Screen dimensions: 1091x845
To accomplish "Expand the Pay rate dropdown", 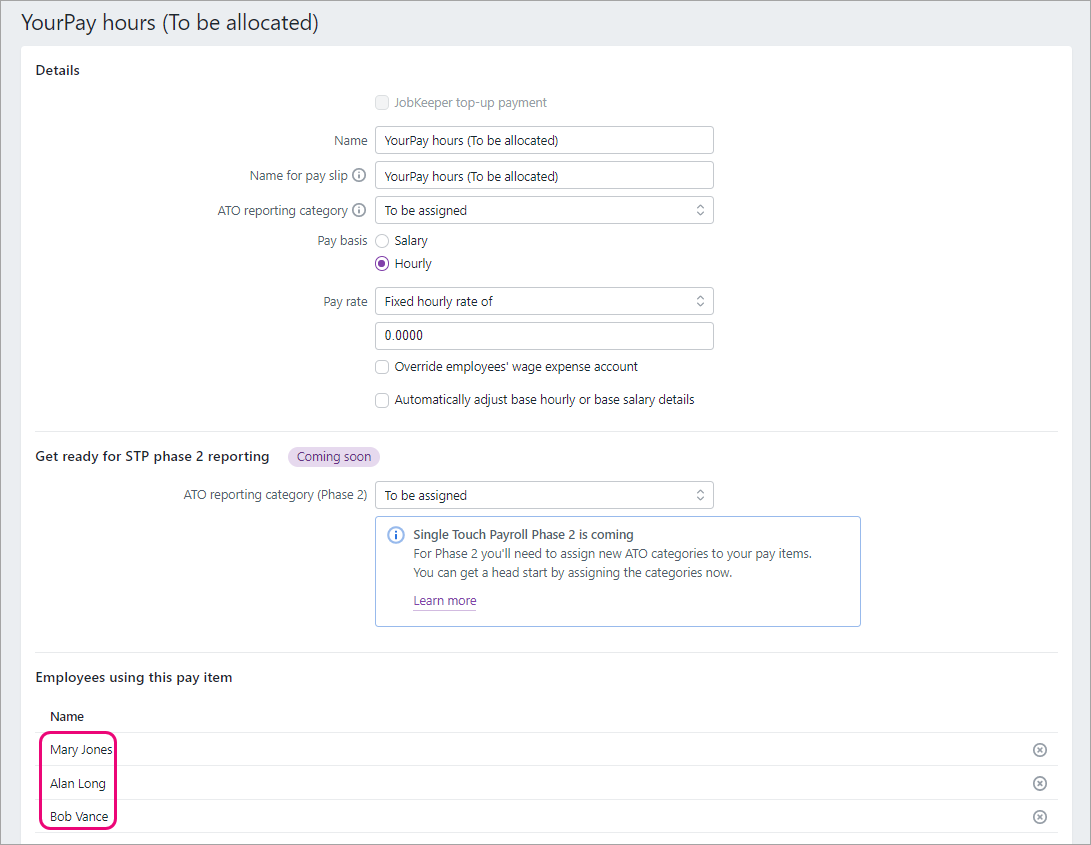I will [543, 301].
